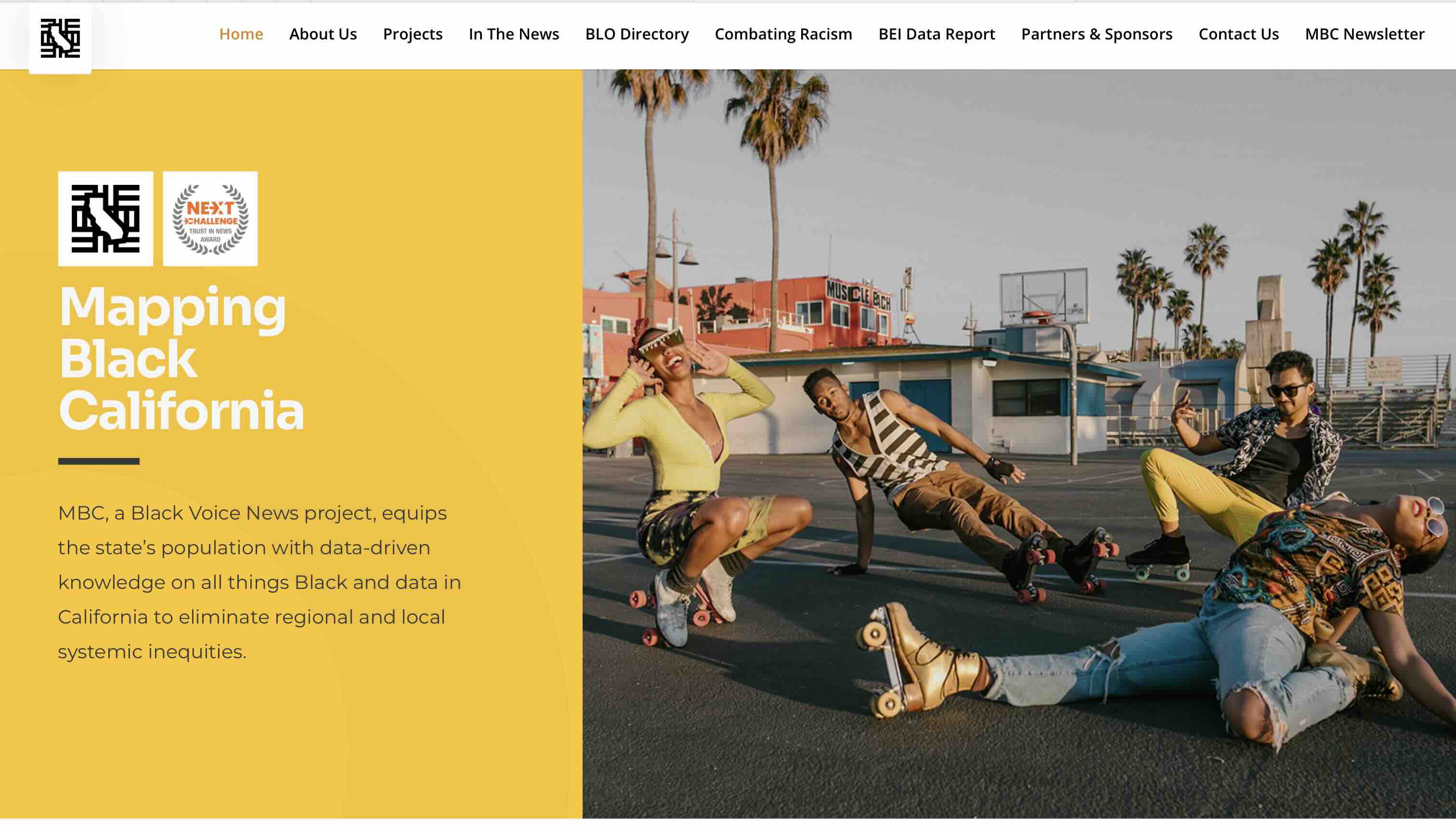Select In The News from the navigation
The width and height of the screenshot is (1456, 835).
(514, 34)
